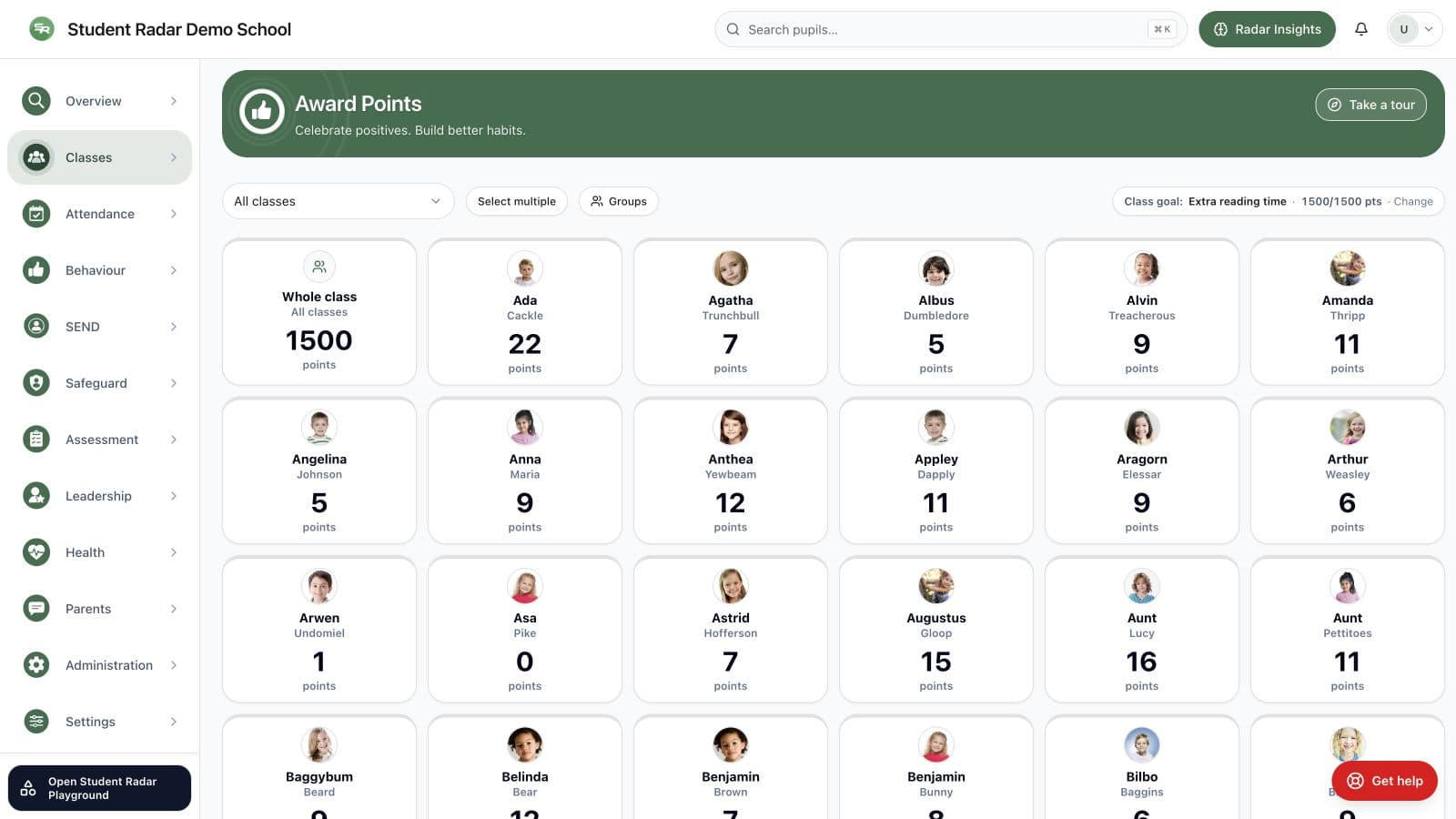The image size is (1456, 819).
Task: Click Bilbo Baggins' avatar photo
Action: (1142, 744)
